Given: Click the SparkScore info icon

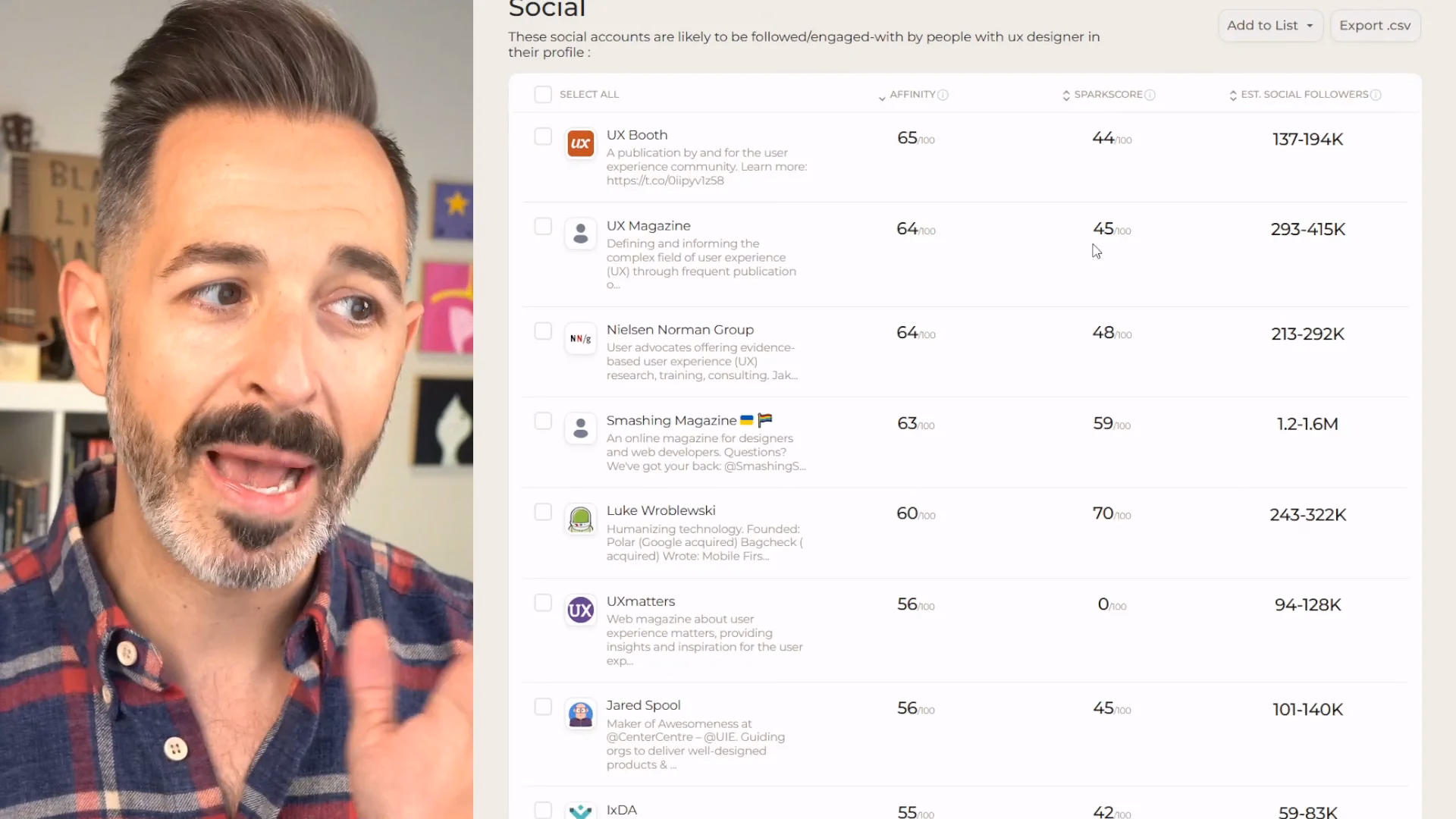Looking at the screenshot, I should coord(1150,95).
